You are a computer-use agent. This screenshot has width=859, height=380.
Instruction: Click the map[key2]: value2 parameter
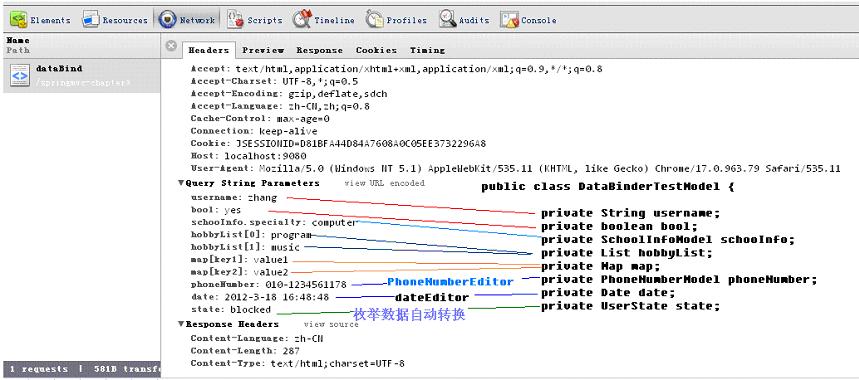(x=239, y=272)
